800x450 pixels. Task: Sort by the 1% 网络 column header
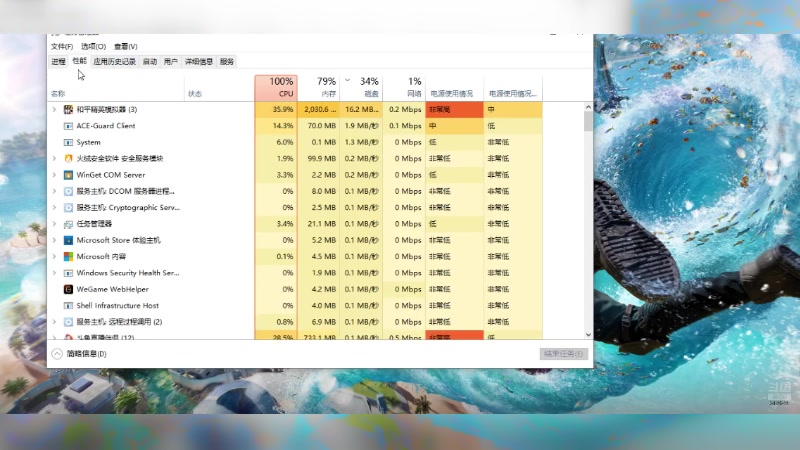pos(404,87)
